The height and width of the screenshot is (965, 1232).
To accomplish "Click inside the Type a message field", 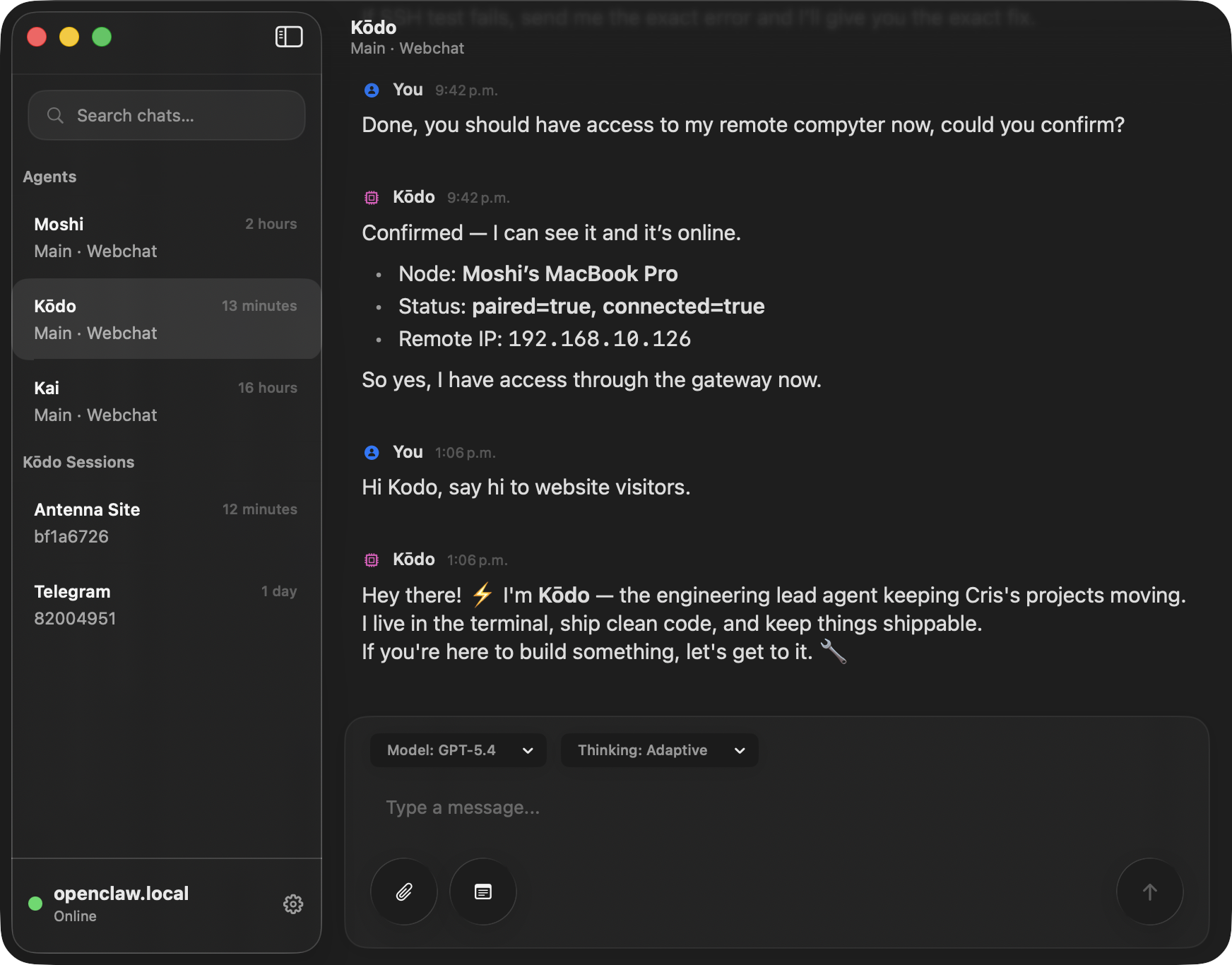I will point(636,807).
